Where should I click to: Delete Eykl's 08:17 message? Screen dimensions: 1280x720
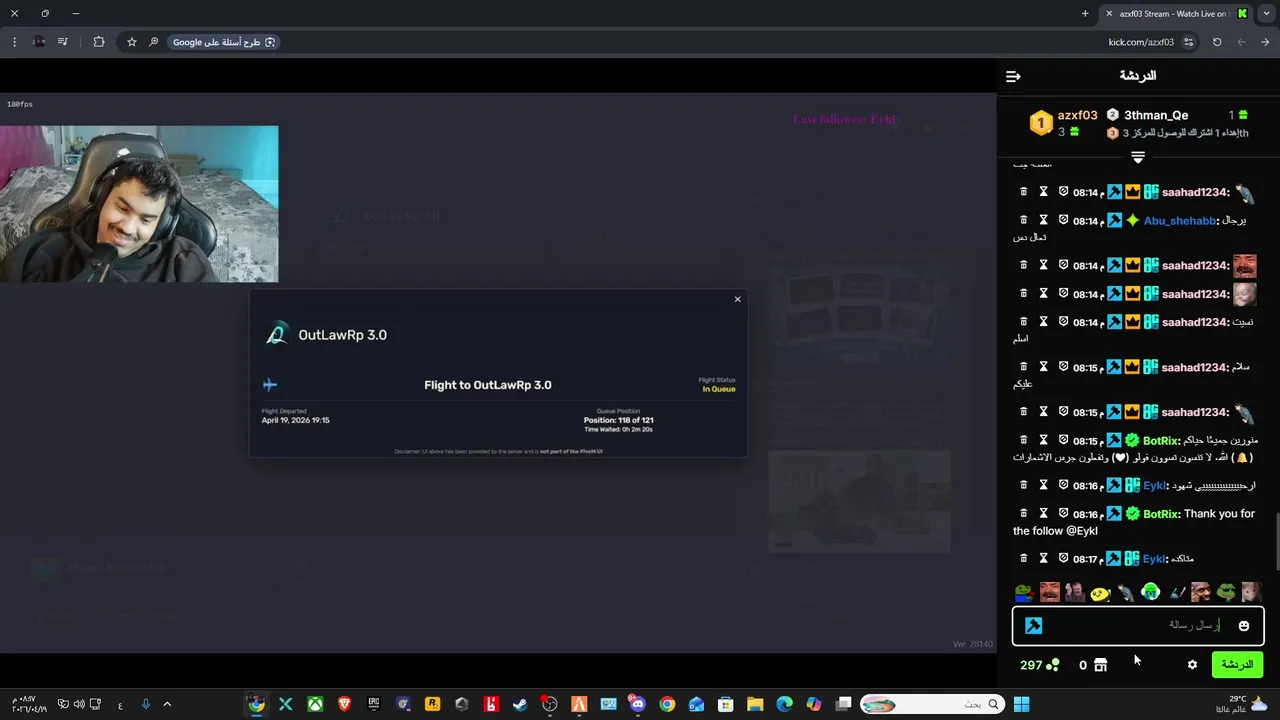click(x=1023, y=558)
